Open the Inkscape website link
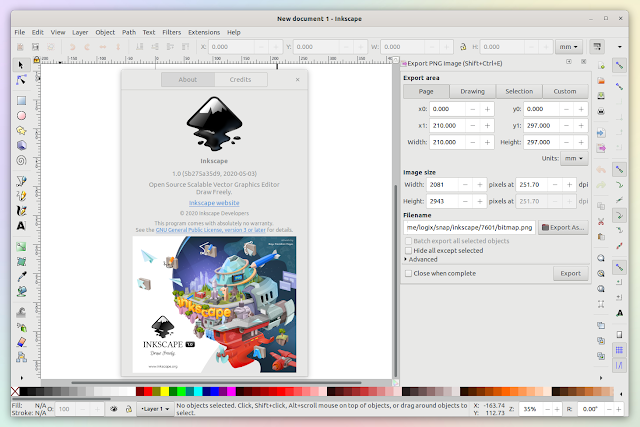 click(214, 203)
